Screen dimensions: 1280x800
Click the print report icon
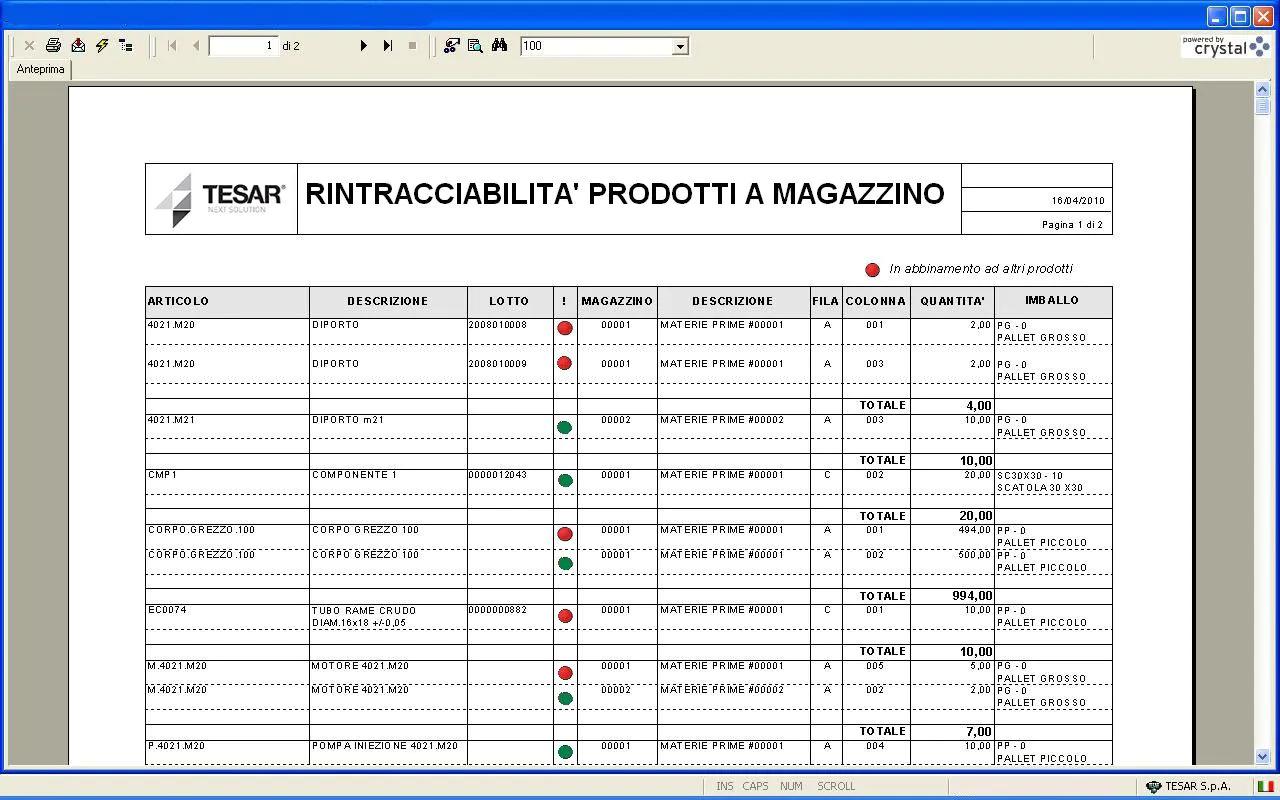tap(53, 46)
